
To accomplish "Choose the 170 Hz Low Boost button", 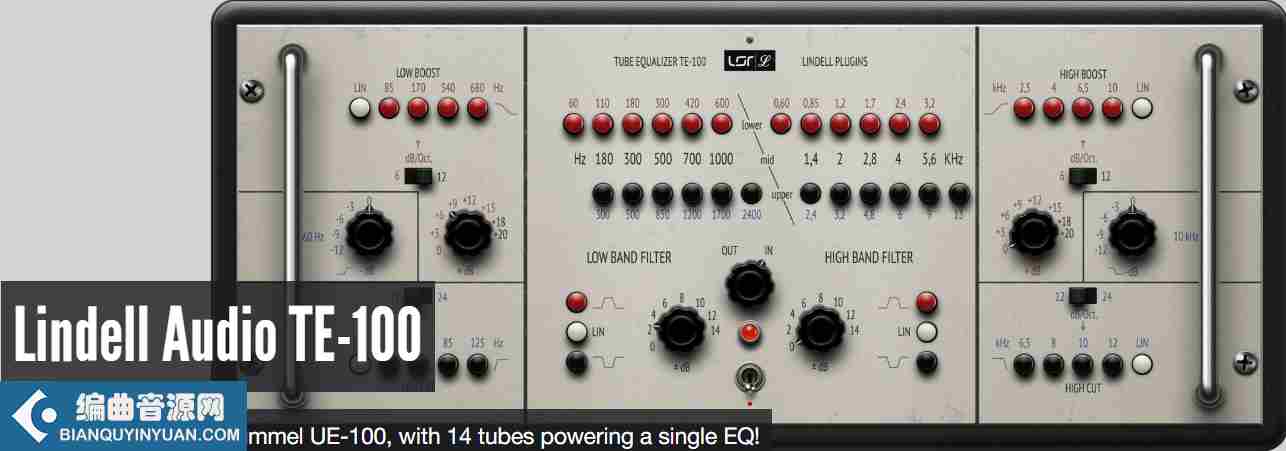I will [419, 109].
